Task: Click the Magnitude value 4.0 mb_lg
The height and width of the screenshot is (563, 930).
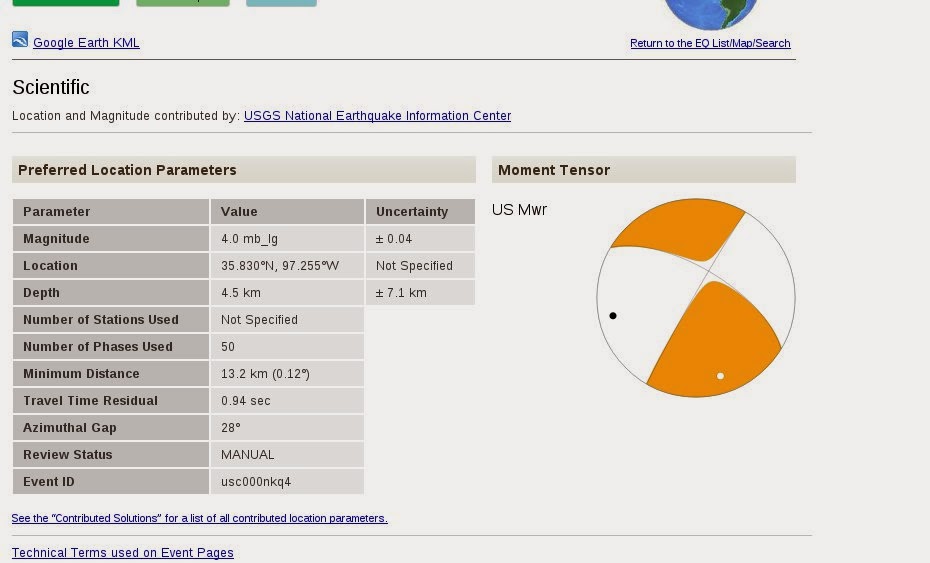Action: pos(249,239)
